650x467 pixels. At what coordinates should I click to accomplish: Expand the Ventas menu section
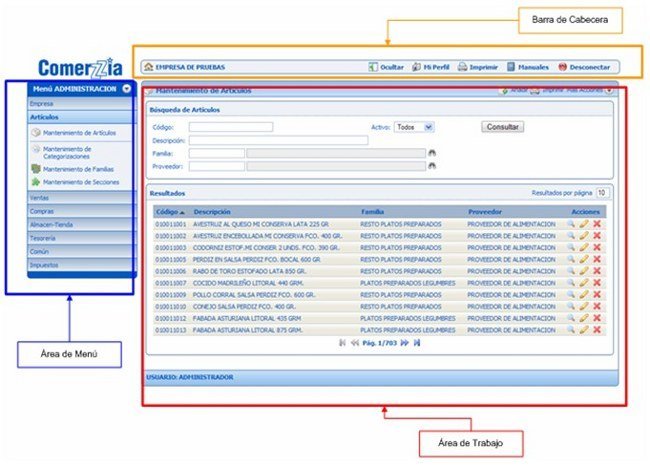coord(40,198)
